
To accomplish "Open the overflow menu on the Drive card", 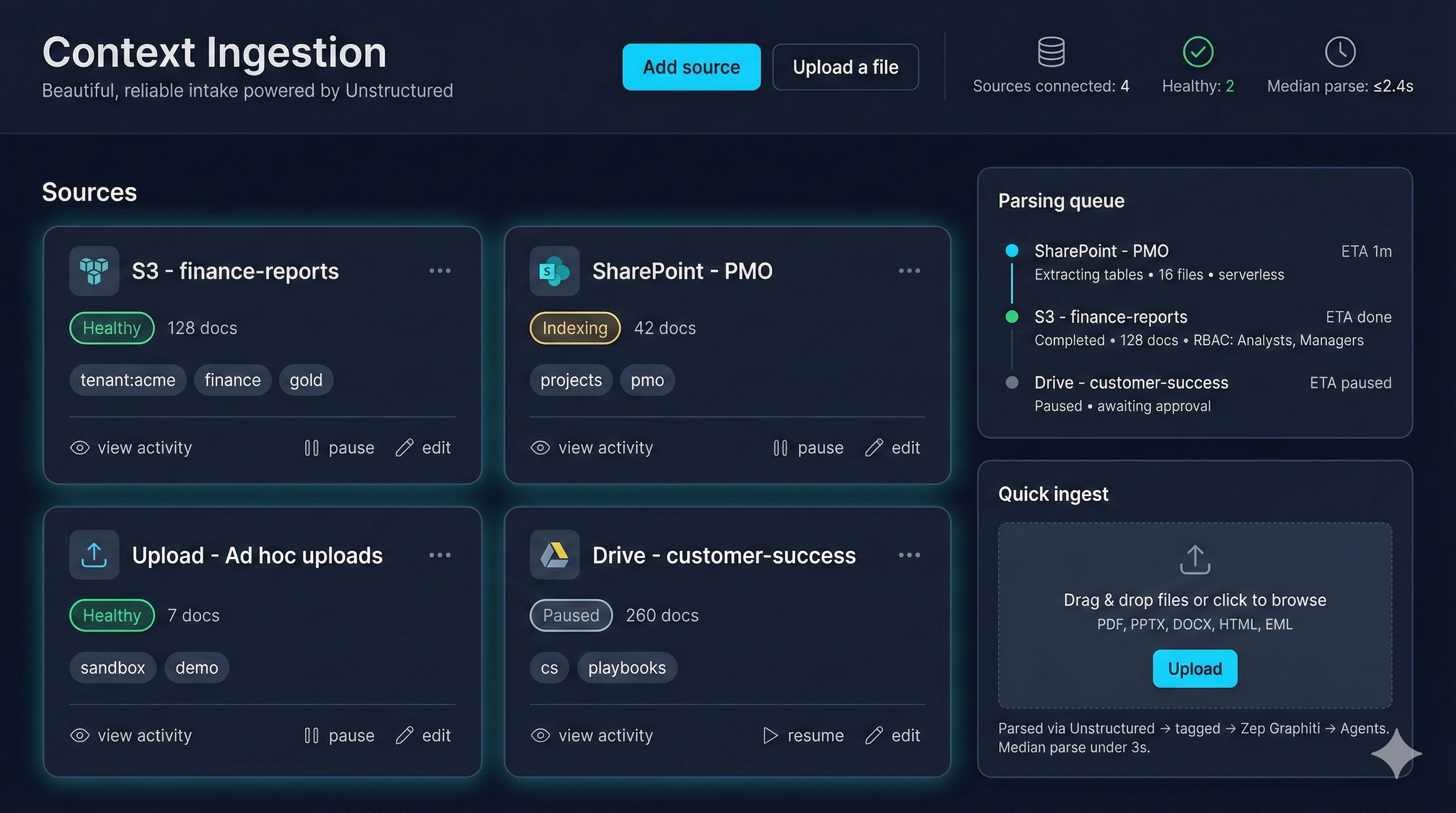I will 909,555.
